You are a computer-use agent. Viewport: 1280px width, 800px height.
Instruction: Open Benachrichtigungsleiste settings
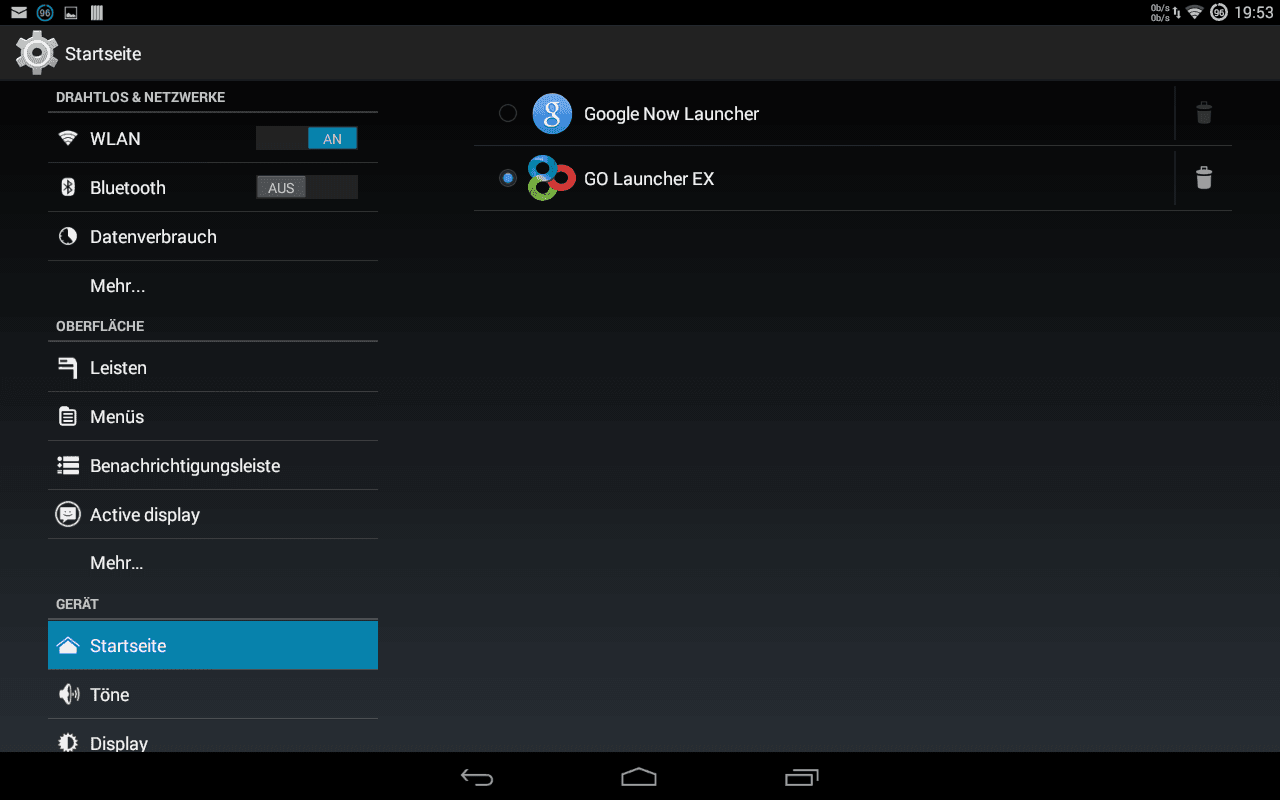213,465
